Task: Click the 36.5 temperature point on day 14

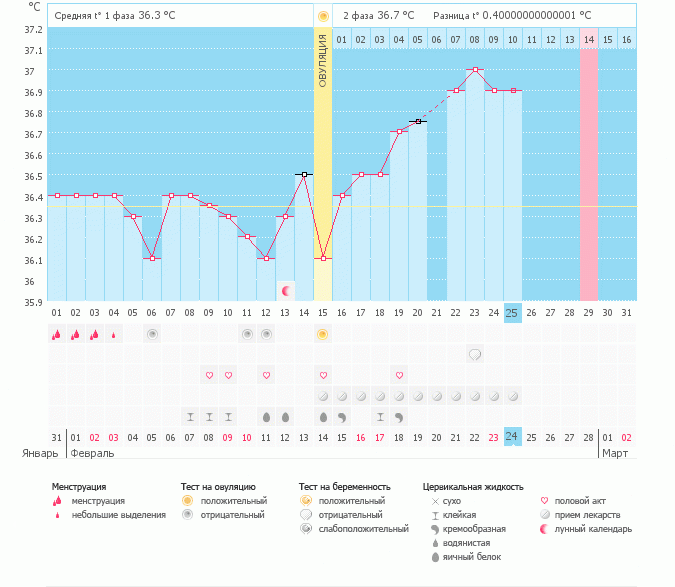Action: click(x=304, y=174)
